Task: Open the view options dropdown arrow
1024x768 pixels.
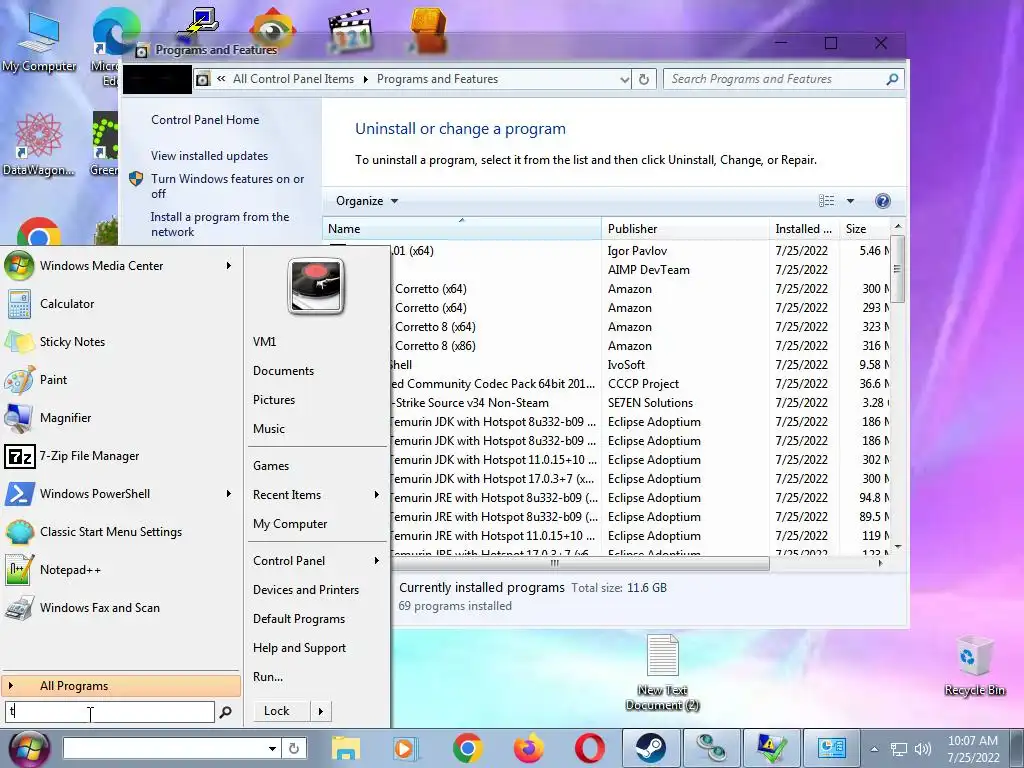Action: (850, 201)
